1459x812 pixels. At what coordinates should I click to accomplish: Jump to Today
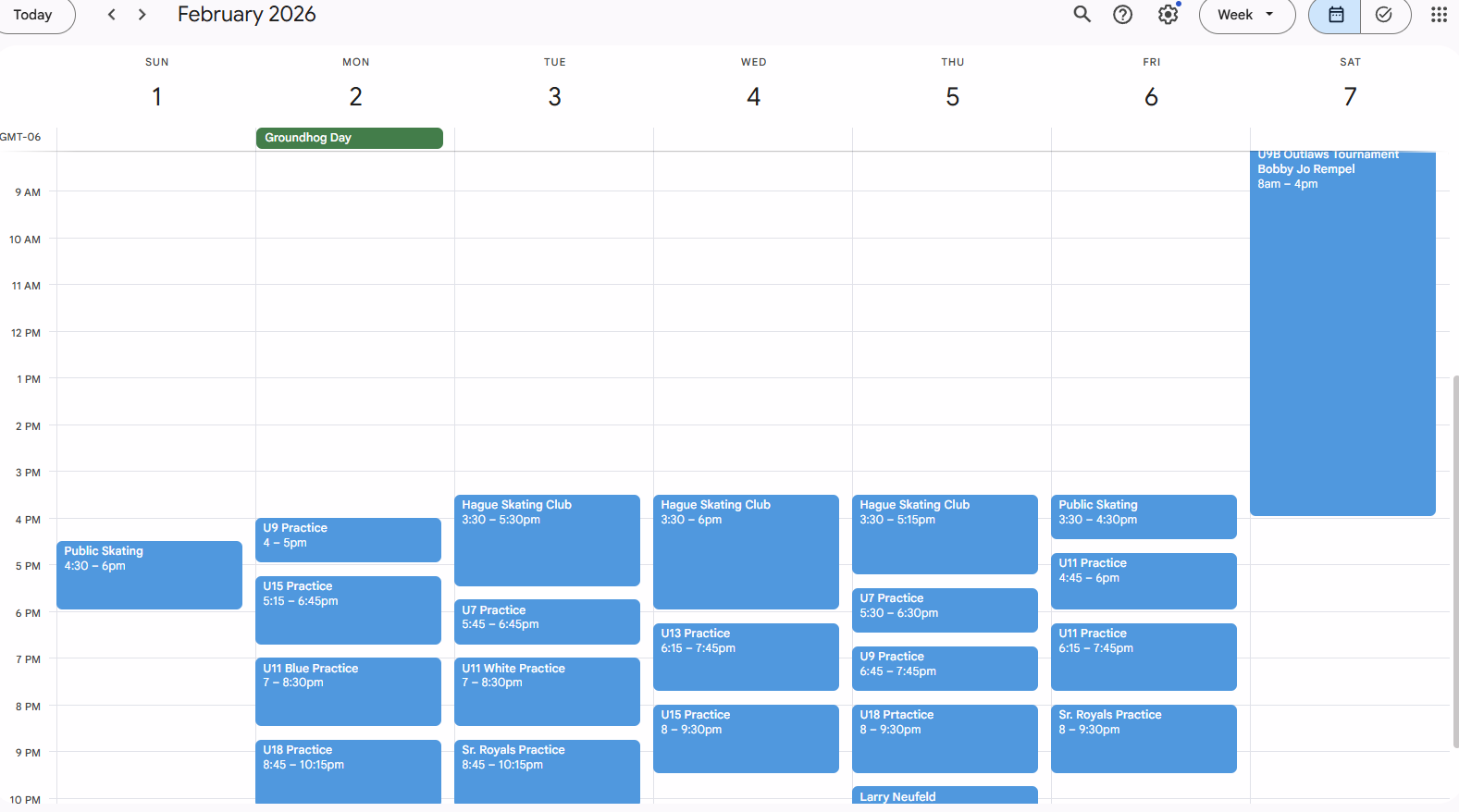pyautogui.click(x=33, y=15)
